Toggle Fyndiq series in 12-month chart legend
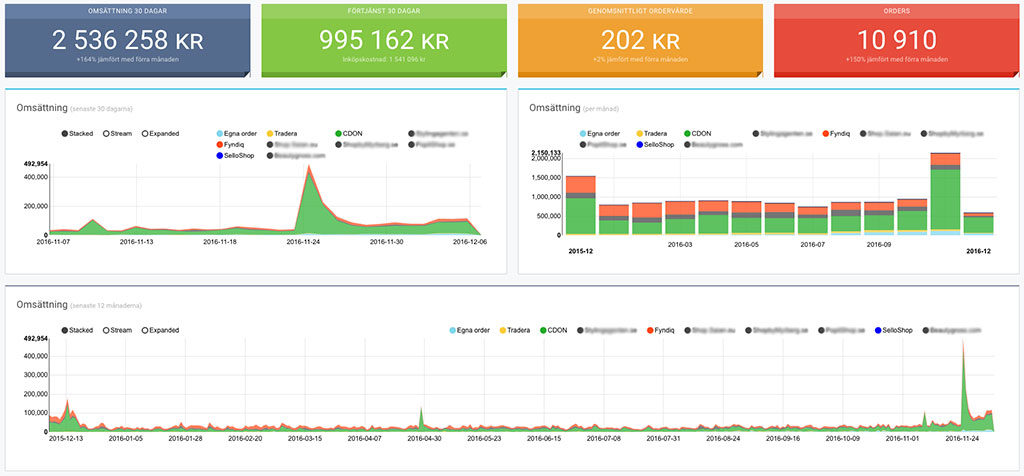The height and width of the screenshot is (476, 1024). click(x=662, y=330)
